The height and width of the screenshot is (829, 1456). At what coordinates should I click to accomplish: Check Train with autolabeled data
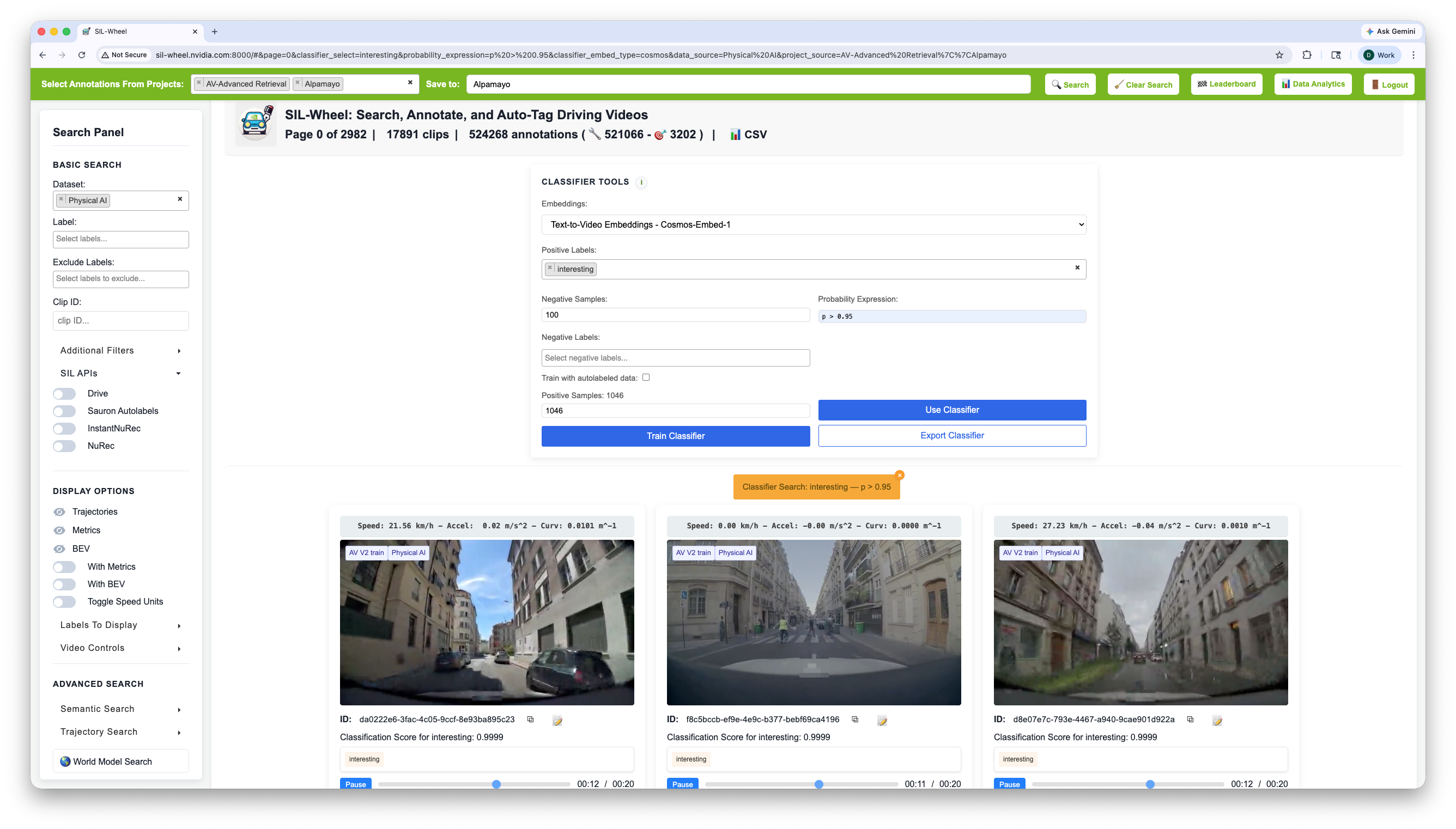646,377
